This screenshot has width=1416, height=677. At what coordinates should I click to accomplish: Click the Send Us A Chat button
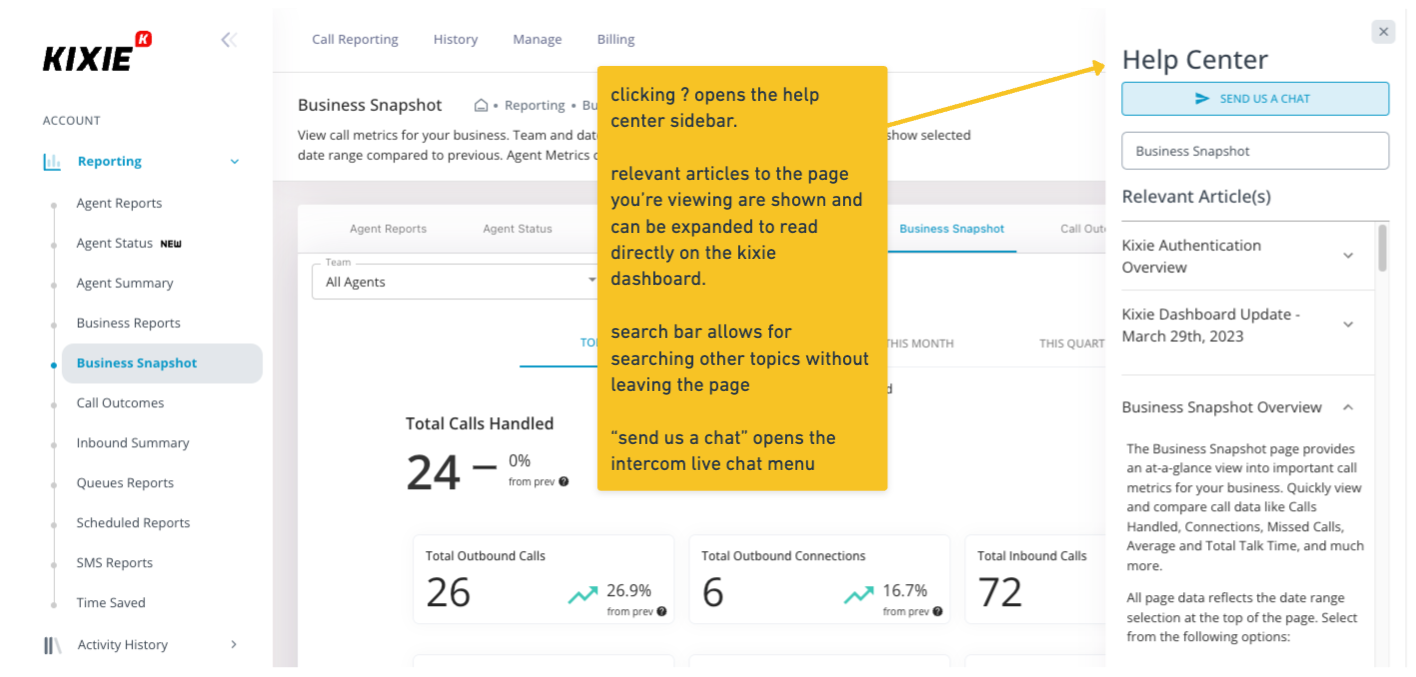pyautogui.click(x=1255, y=99)
